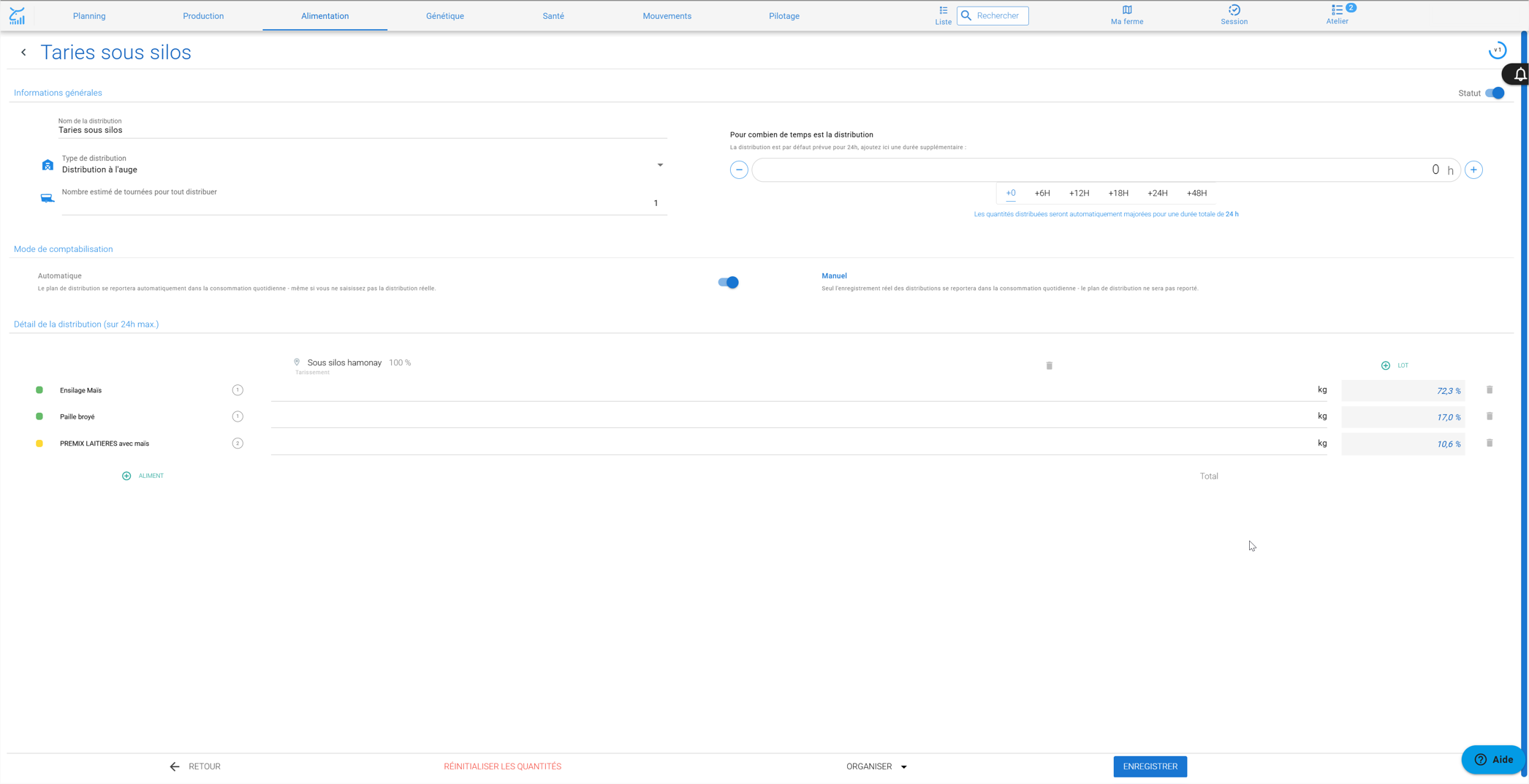This screenshot has height=784, width=1529.
Task: Switch to the Production tab
Action: tap(203, 16)
